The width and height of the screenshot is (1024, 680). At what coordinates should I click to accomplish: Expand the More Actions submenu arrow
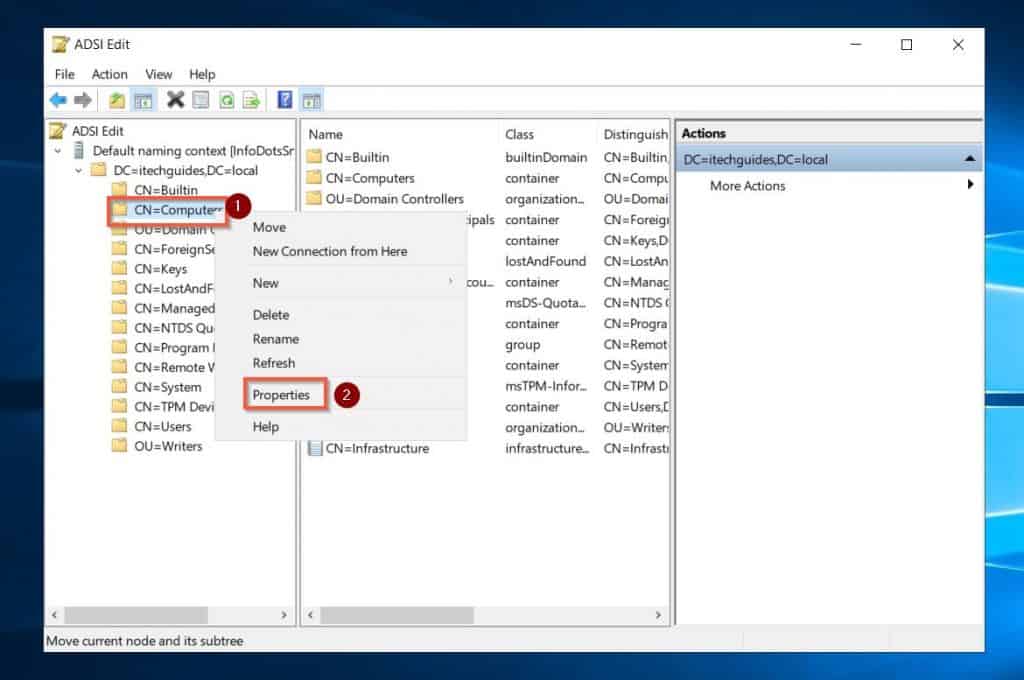coord(970,185)
